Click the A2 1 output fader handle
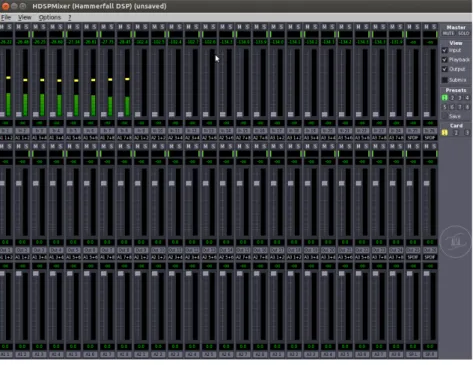Viewport: 473px width, 365px height. 137,273
